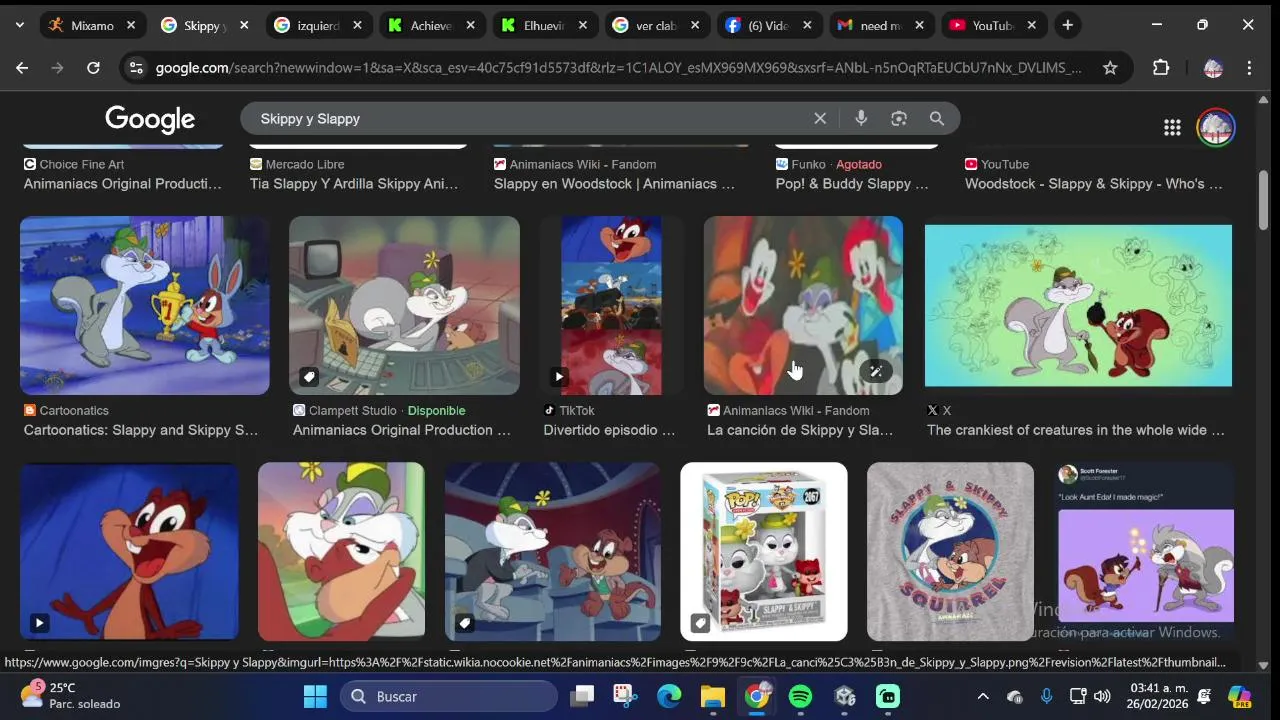Open the weather widget 25°C
The height and width of the screenshot is (720, 1280).
(70, 696)
